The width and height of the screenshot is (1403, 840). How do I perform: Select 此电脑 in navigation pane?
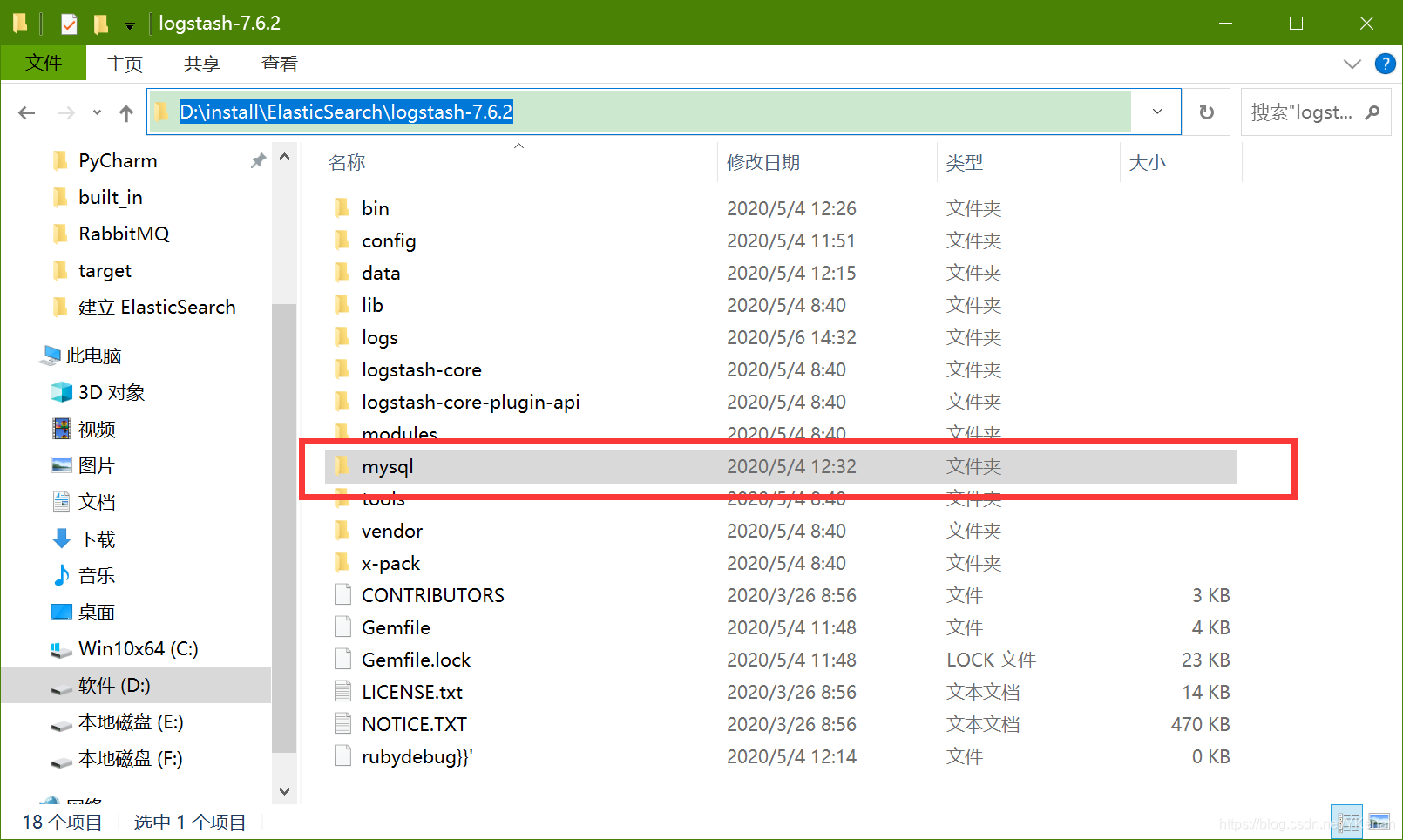(94, 356)
